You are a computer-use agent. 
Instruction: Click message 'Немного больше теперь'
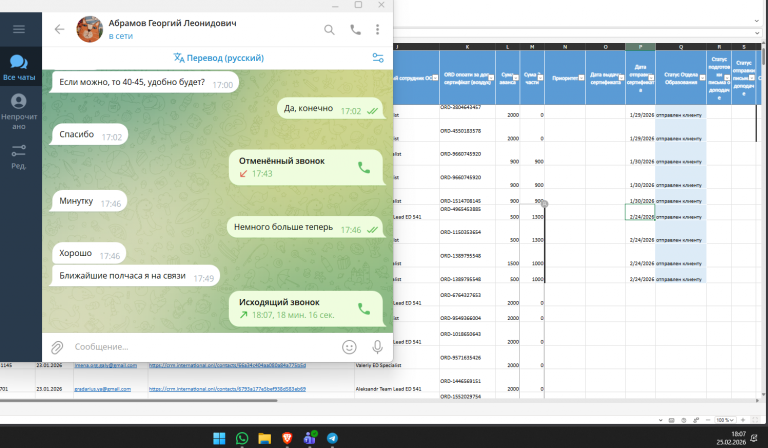pos(305,227)
